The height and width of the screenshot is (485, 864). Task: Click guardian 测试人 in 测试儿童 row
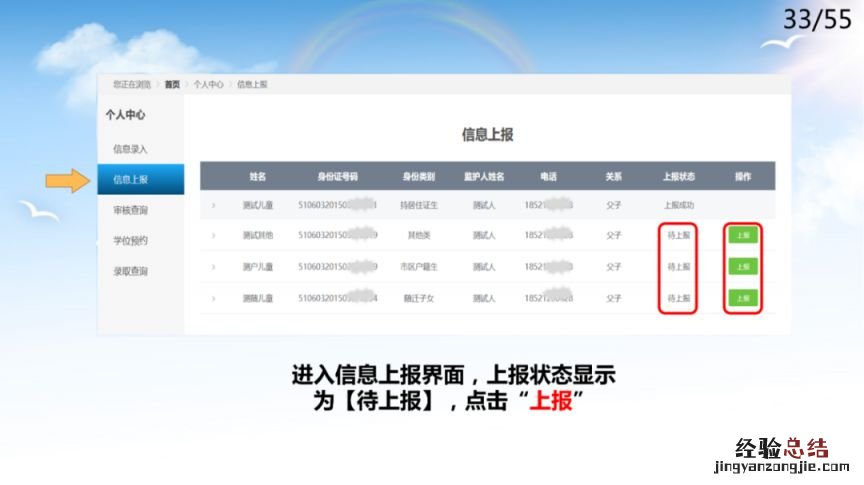point(484,205)
